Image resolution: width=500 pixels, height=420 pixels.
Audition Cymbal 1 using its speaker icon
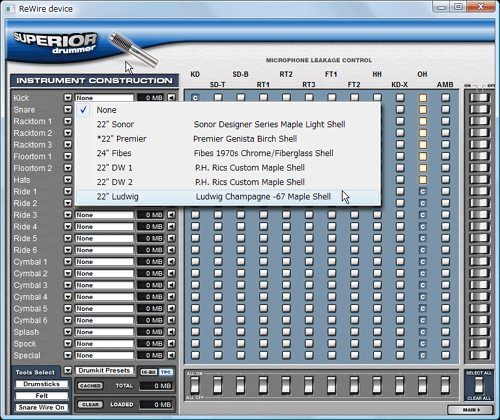click(x=171, y=262)
